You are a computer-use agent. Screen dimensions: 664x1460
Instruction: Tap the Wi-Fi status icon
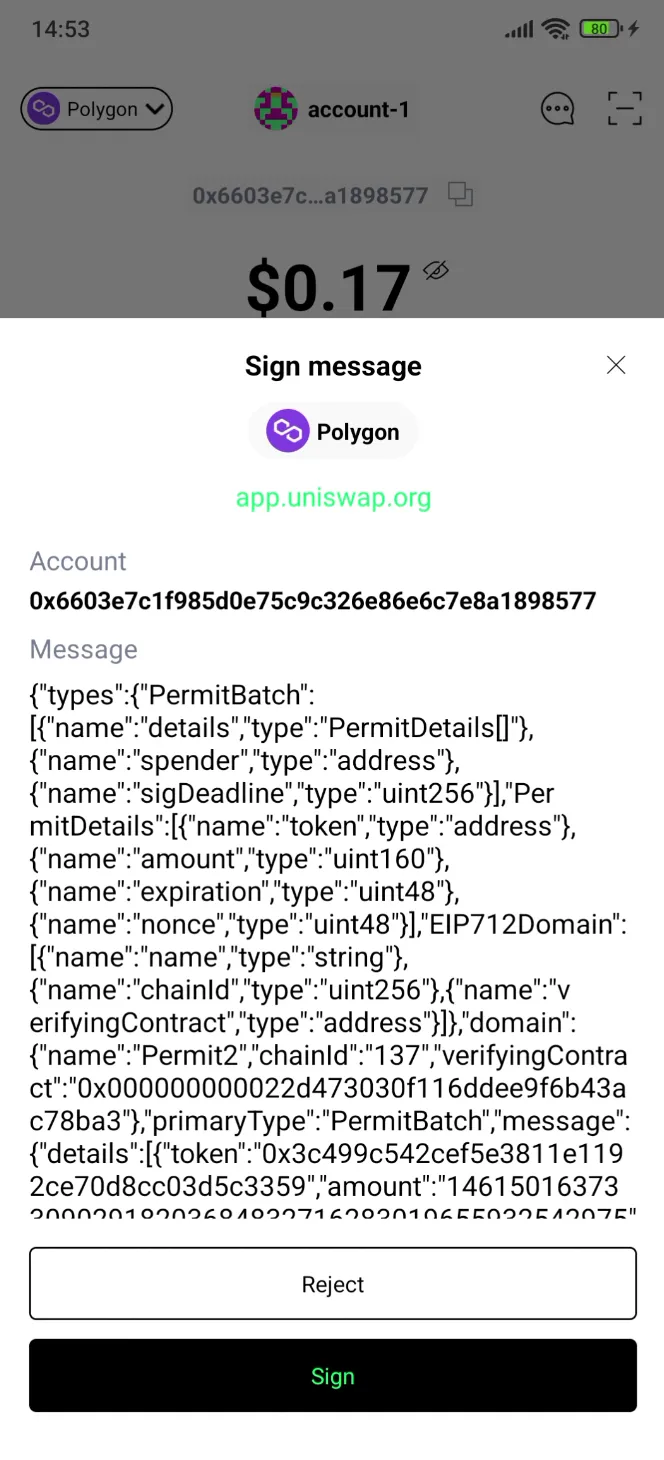(555, 29)
